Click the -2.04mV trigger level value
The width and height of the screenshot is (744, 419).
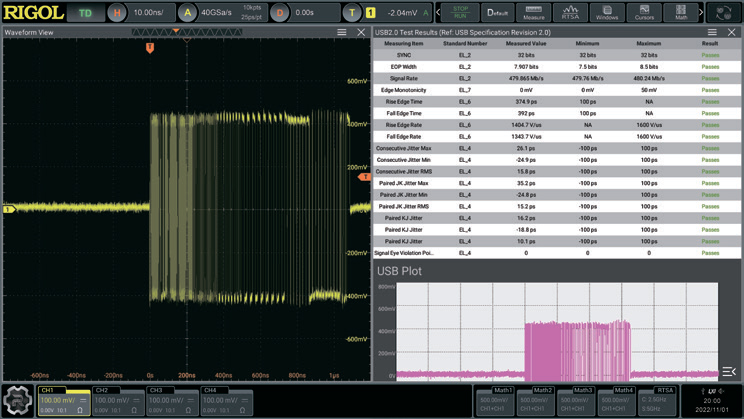coord(402,13)
